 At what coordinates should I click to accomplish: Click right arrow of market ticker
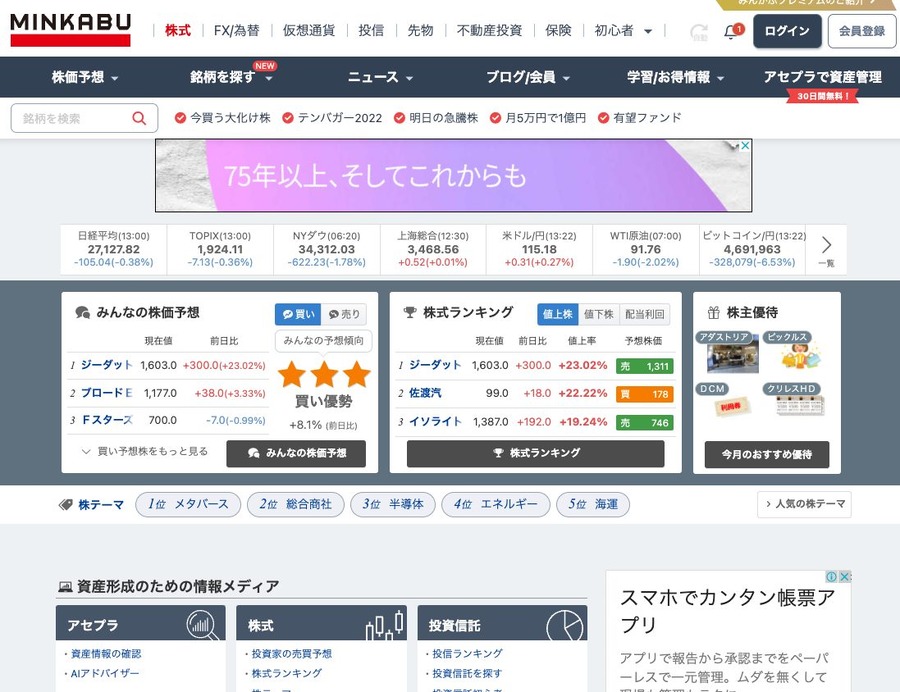tap(827, 246)
